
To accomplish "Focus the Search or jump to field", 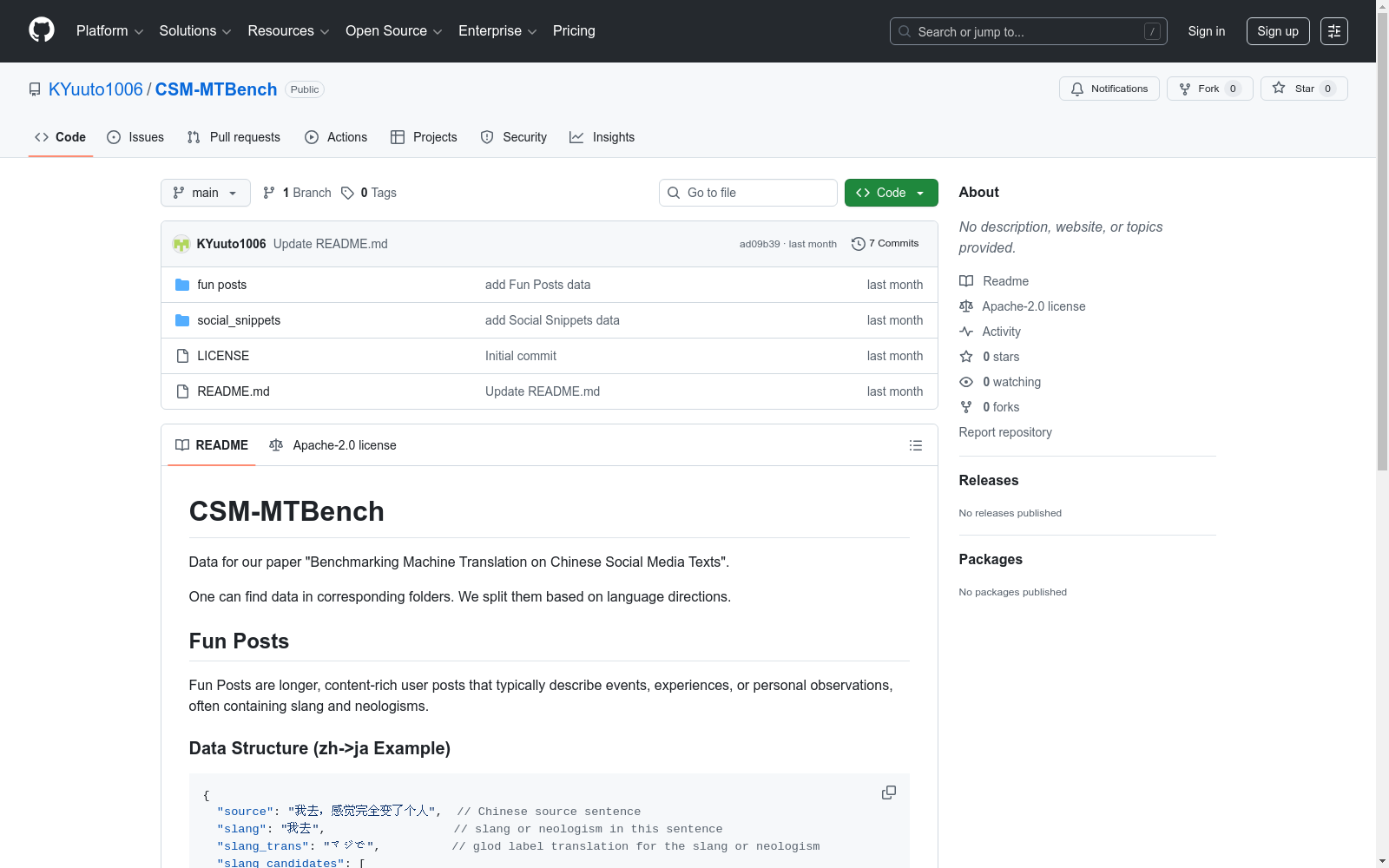I will [x=1029, y=31].
